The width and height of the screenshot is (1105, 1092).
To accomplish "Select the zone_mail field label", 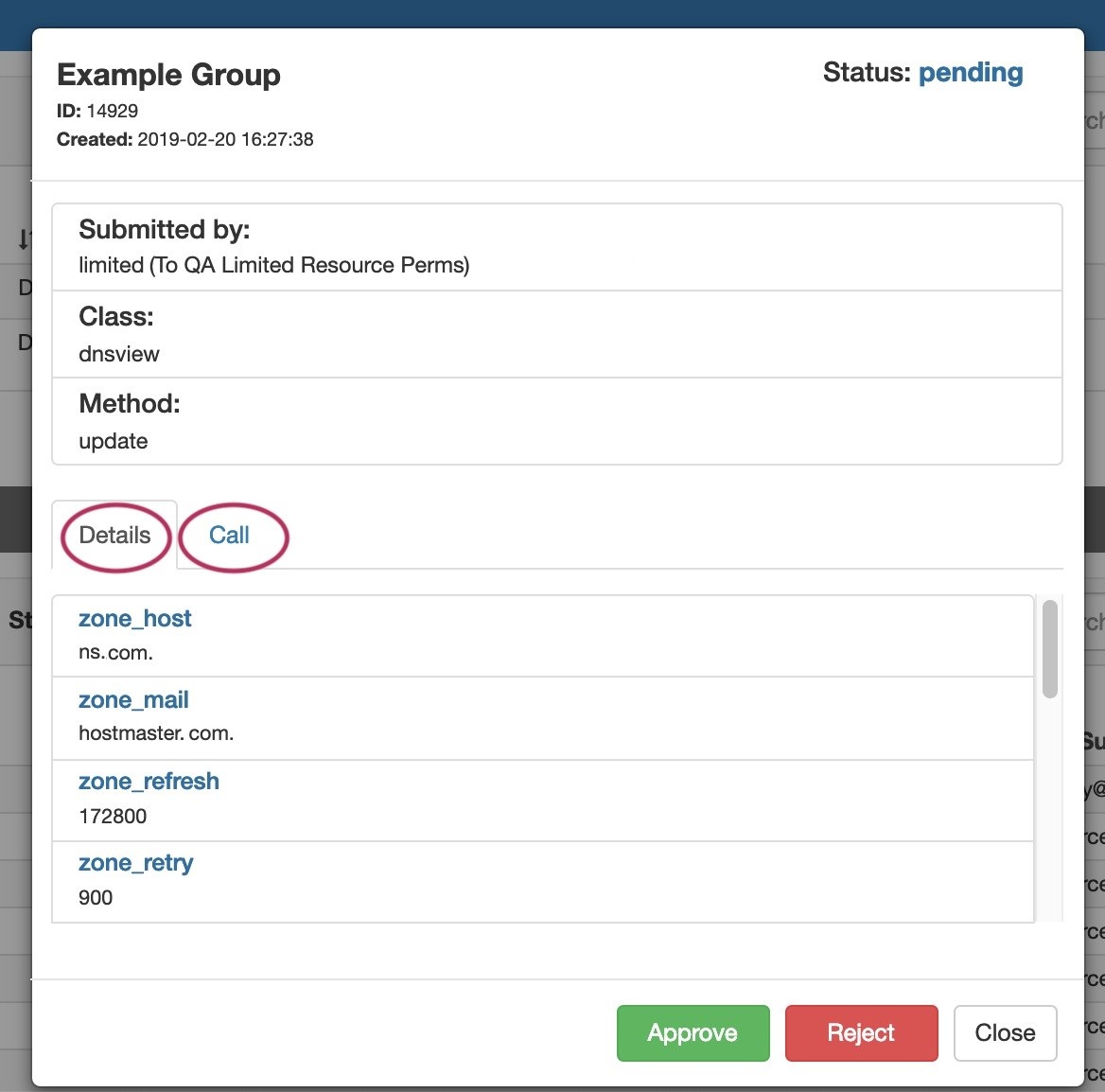I will pos(133,700).
